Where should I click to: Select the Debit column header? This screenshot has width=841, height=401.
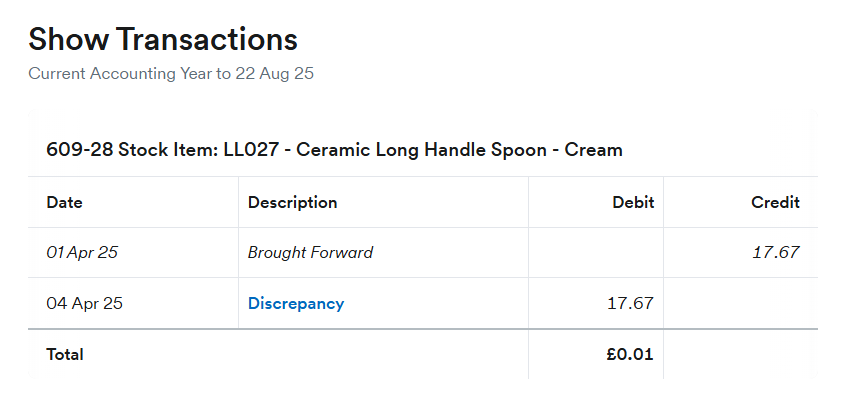[x=633, y=202]
